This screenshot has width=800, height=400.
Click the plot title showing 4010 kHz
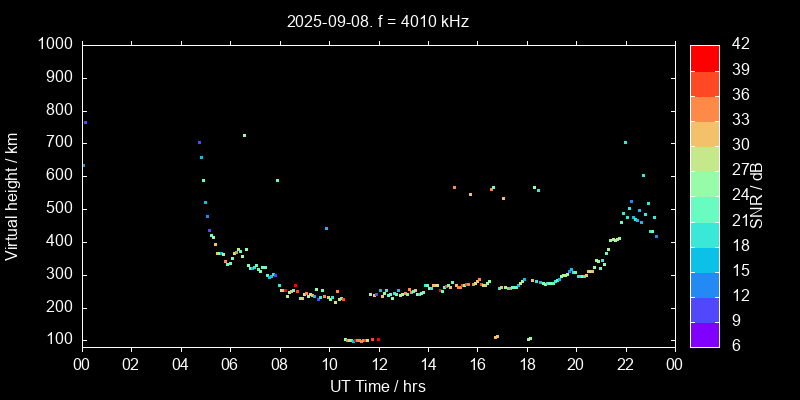point(377,21)
